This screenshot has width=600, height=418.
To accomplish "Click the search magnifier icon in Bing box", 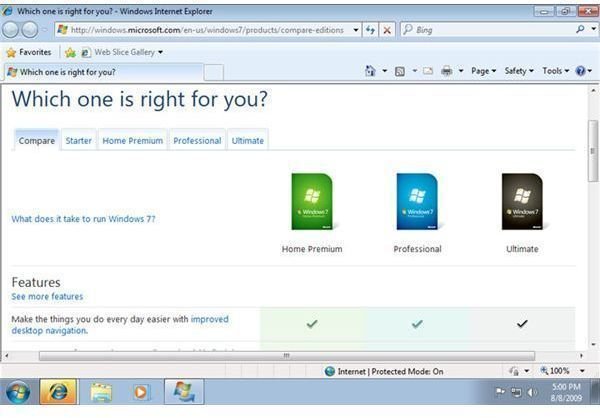I will pyautogui.click(x=580, y=29).
